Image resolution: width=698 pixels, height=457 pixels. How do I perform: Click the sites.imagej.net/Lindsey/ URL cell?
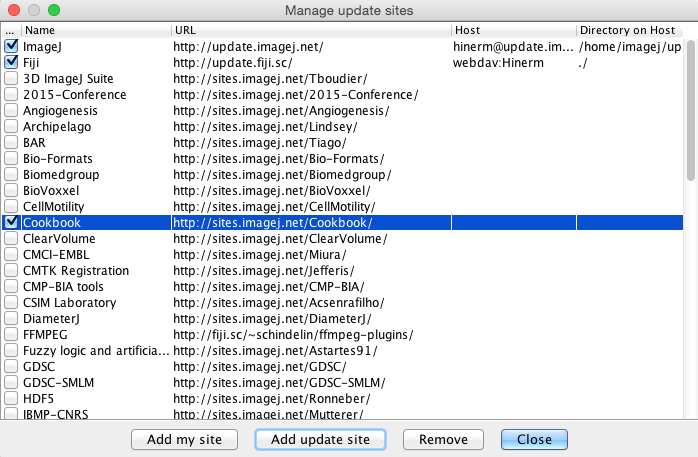coord(312,126)
